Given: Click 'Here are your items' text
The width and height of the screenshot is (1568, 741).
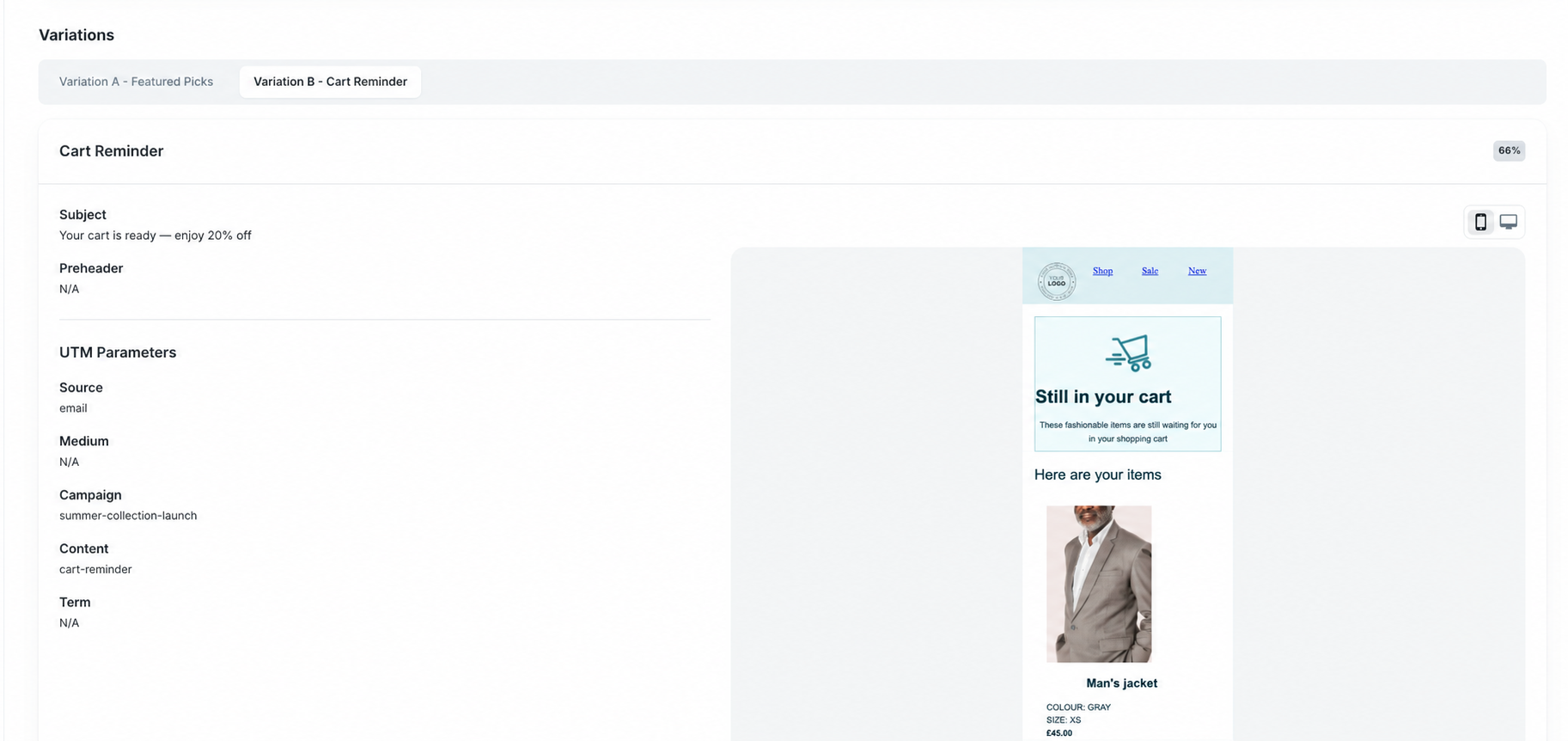Looking at the screenshot, I should [1097, 475].
